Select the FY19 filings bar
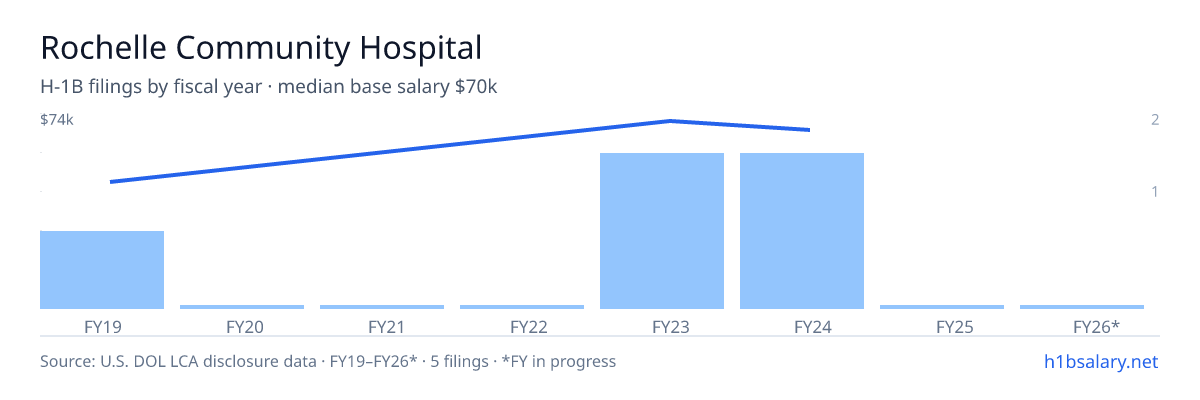Image resolution: width=1200 pixels, height=400 pixels. tap(102, 270)
